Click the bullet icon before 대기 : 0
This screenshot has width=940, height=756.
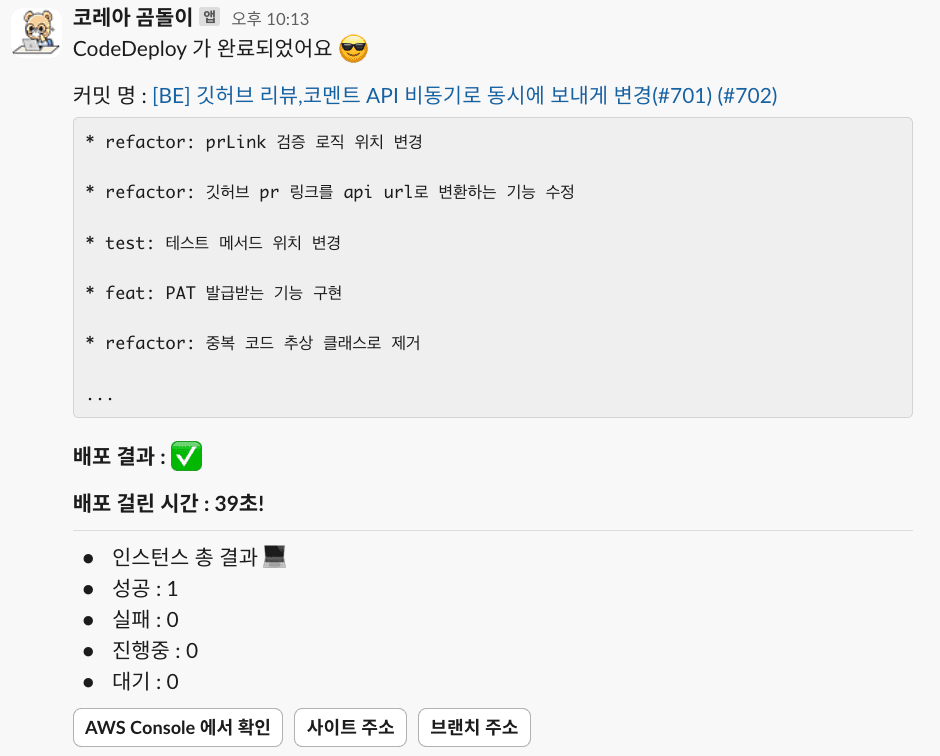pyautogui.click(x=90, y=681)
